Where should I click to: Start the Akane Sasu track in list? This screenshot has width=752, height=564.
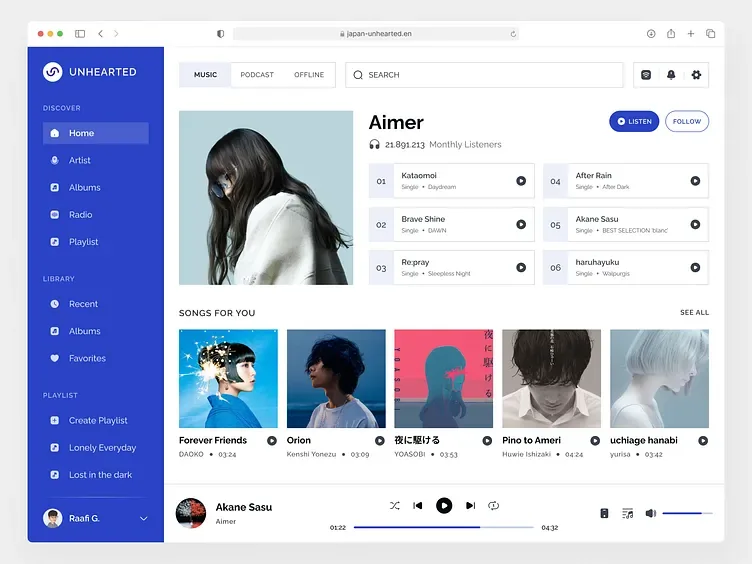pyautogui.click(x=695, y=224)
